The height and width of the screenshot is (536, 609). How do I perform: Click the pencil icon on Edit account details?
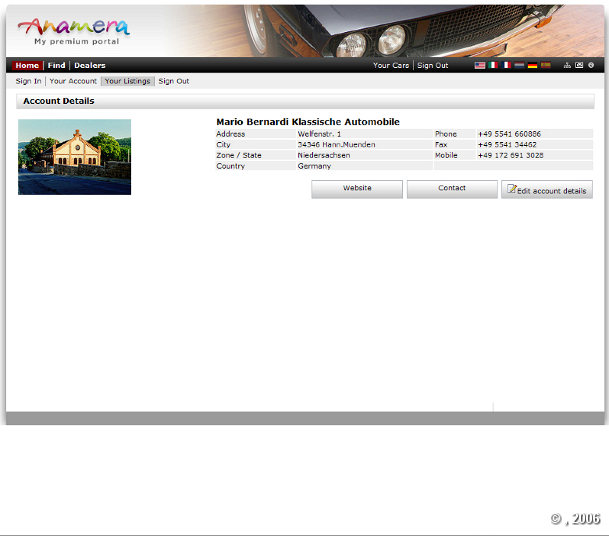point(512,189)
